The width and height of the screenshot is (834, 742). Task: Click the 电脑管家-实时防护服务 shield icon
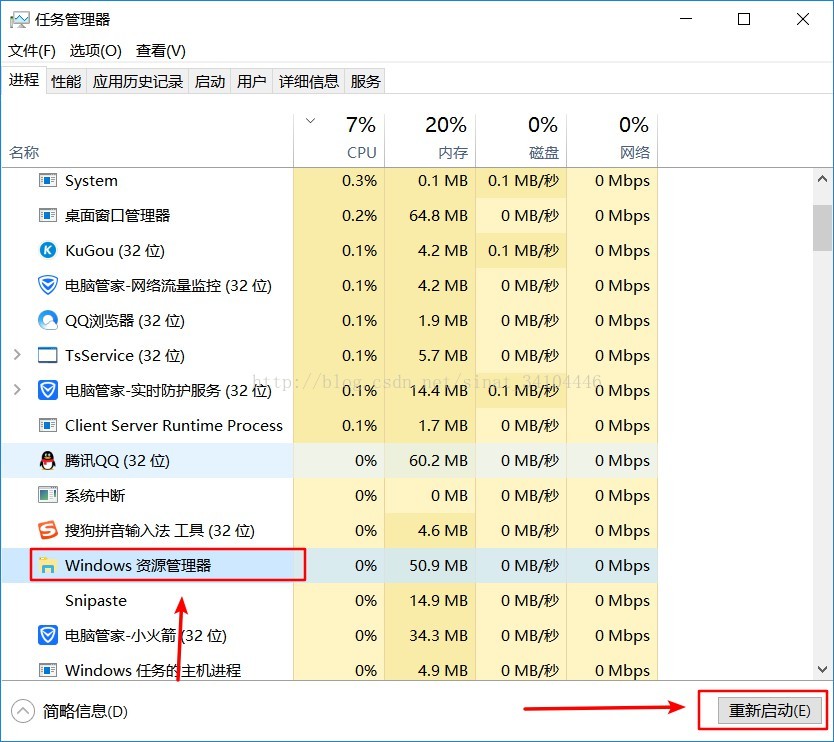pos(48,390)
